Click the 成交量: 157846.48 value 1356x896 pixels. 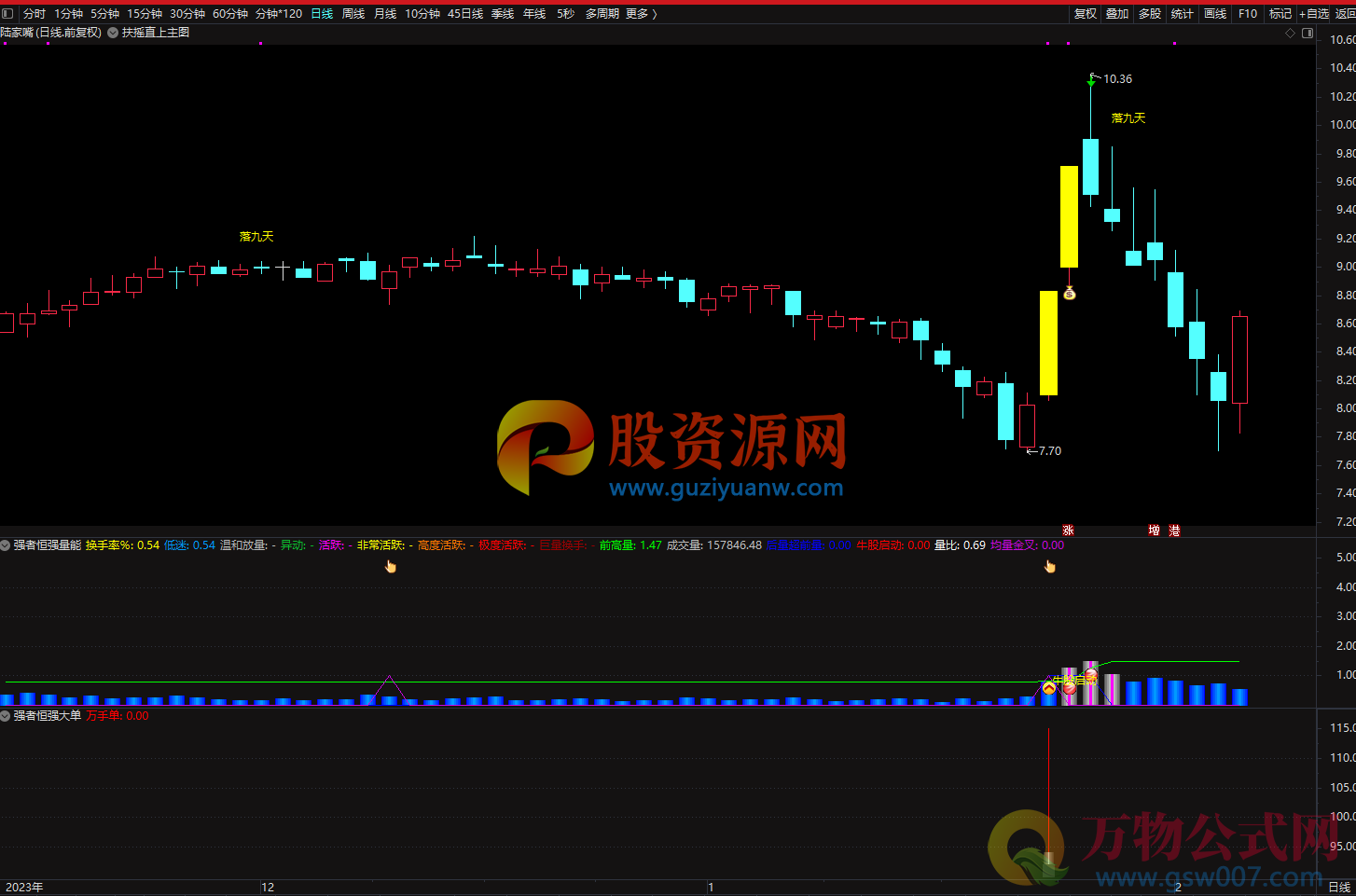(x=714, y=545)
